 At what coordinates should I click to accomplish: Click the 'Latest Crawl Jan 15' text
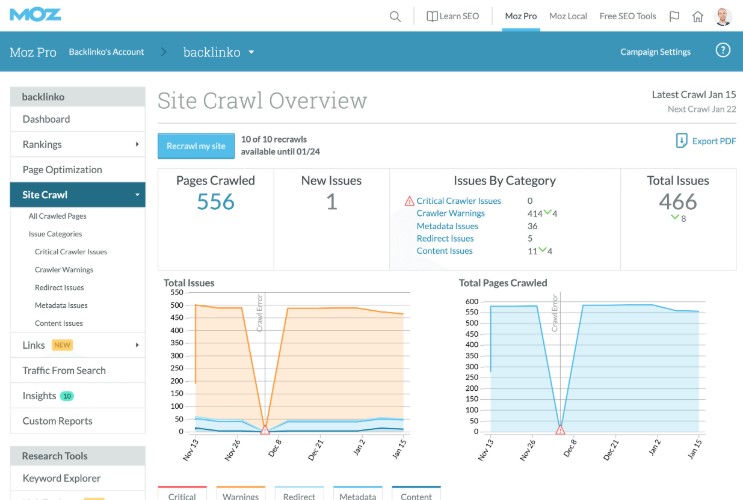[x=694, y=95]
